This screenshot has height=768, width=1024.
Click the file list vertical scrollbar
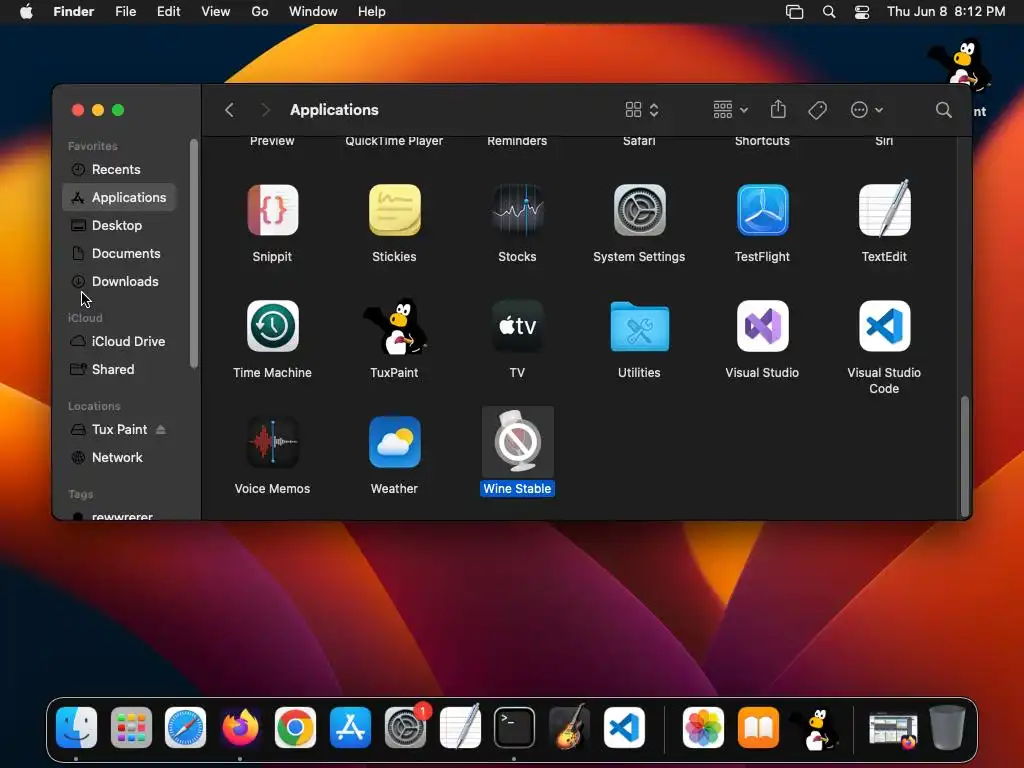(x=965, y=455)
